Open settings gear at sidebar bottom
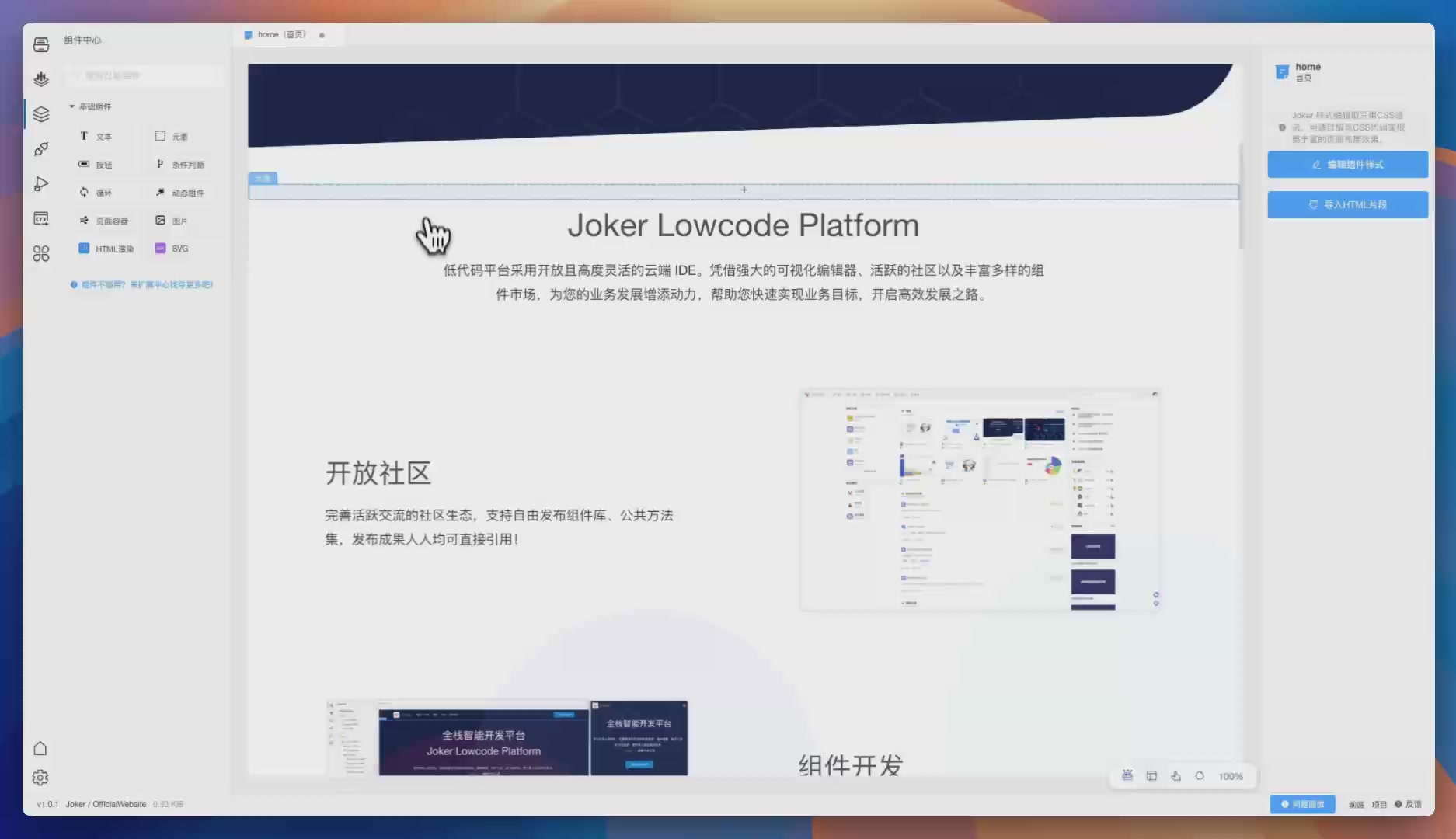Screen dimensions: 1456x839 click(x=40, y=778)
